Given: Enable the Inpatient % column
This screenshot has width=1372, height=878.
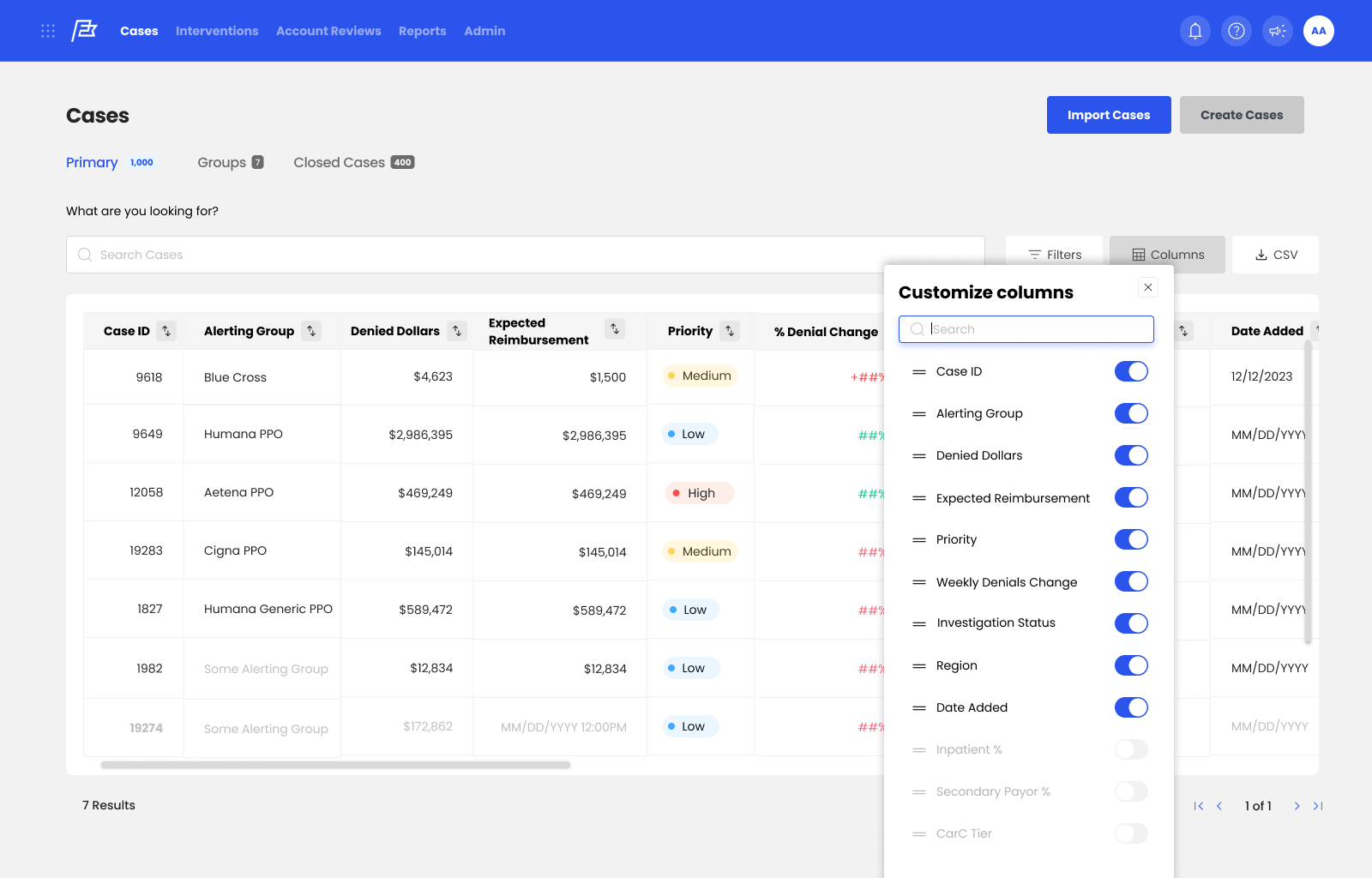Looking at the screenshot, I should click(x=1131, y=749).
